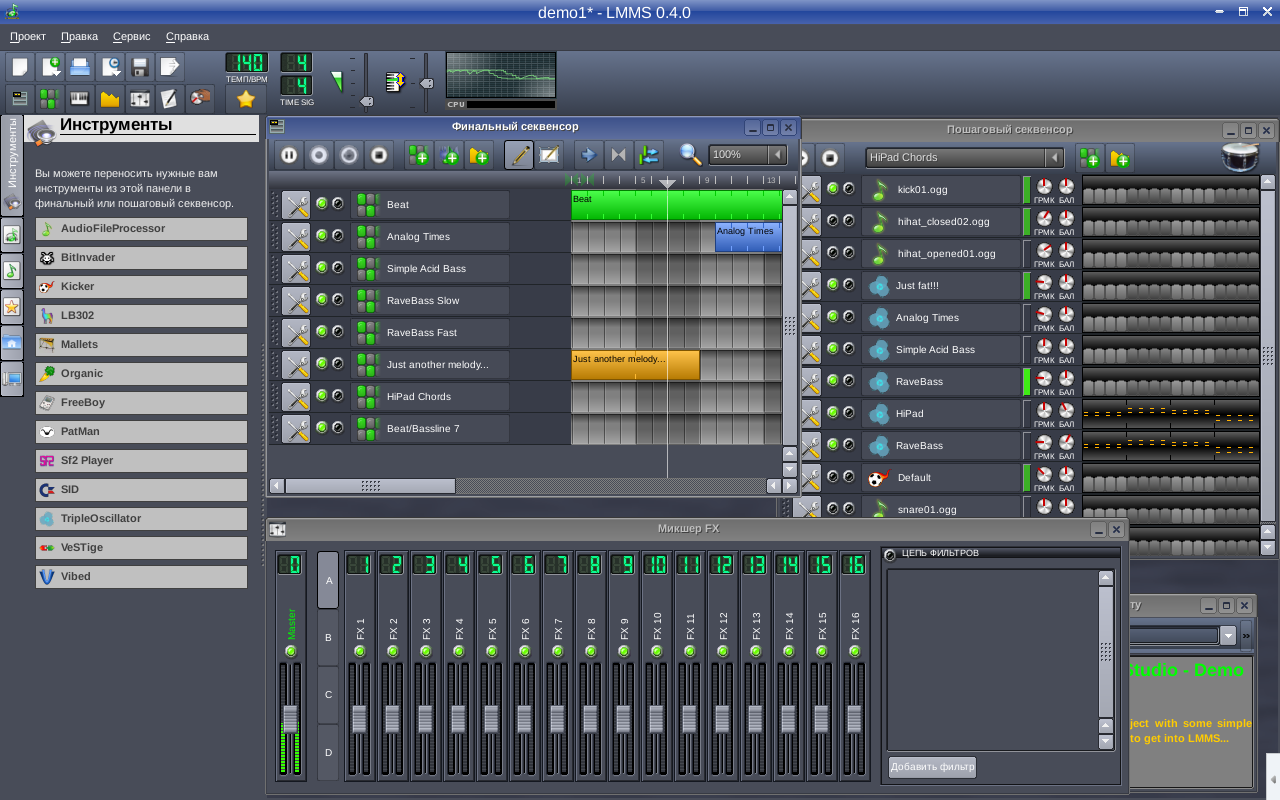Open the 100% zoom dropdown
Image resolution: width=1280 pixels, height=800 pixels.
777,155
